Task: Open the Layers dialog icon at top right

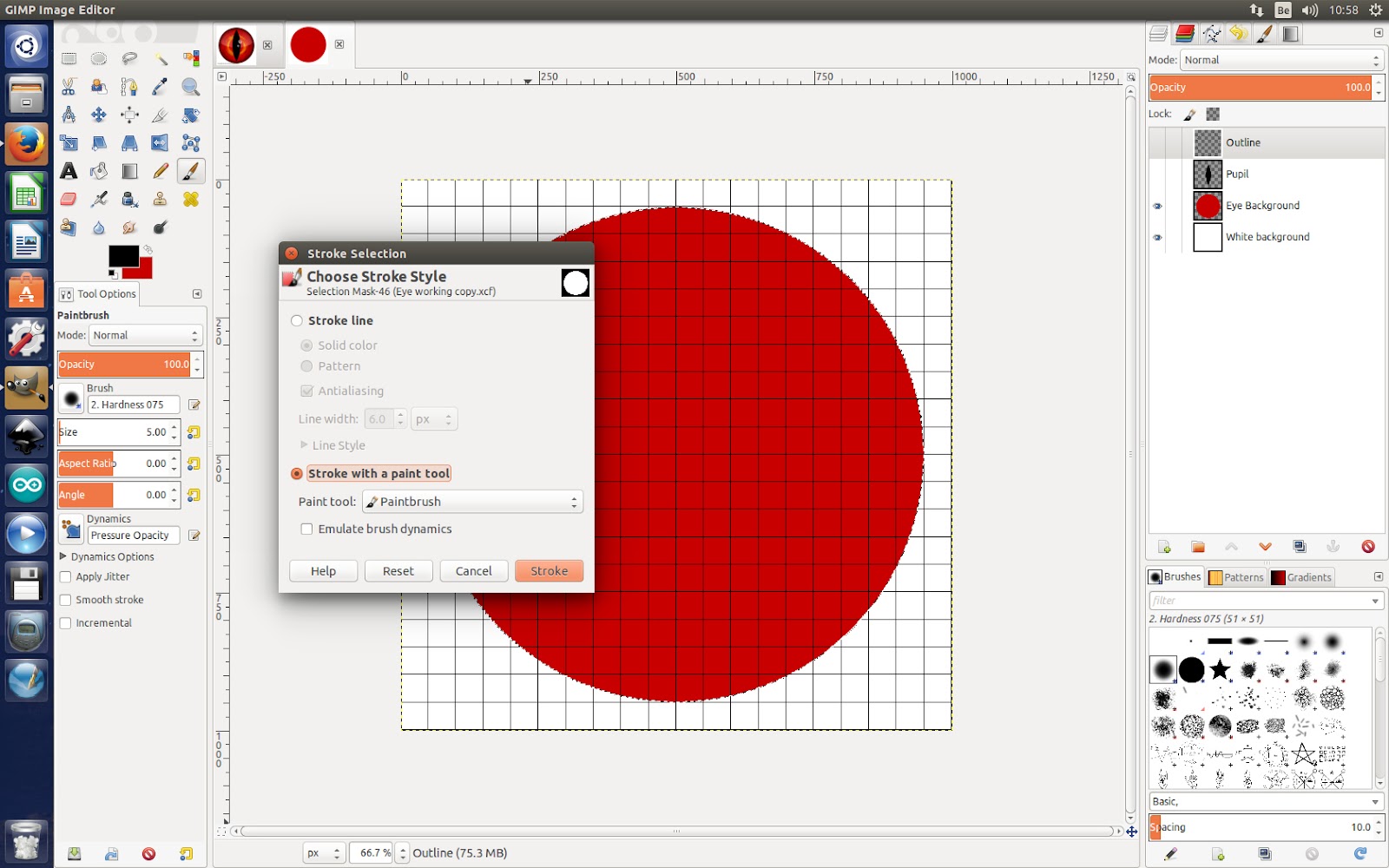Action: coord(1157,33)
